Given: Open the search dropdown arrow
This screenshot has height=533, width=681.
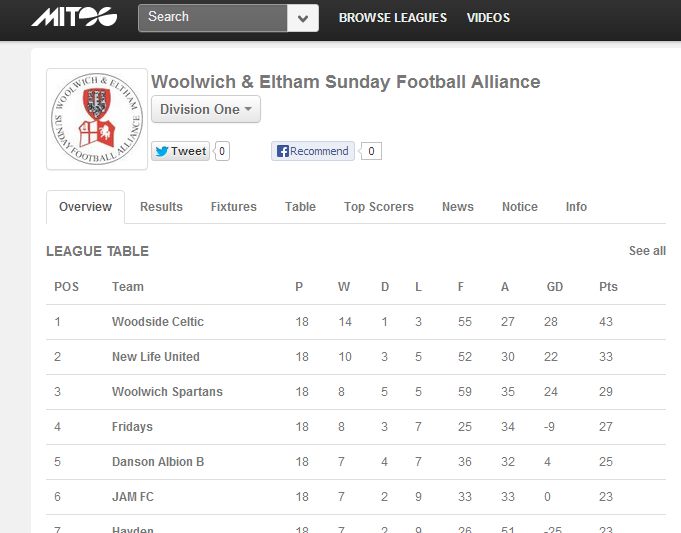Looking at the screenshot, I should pos(303,18).
